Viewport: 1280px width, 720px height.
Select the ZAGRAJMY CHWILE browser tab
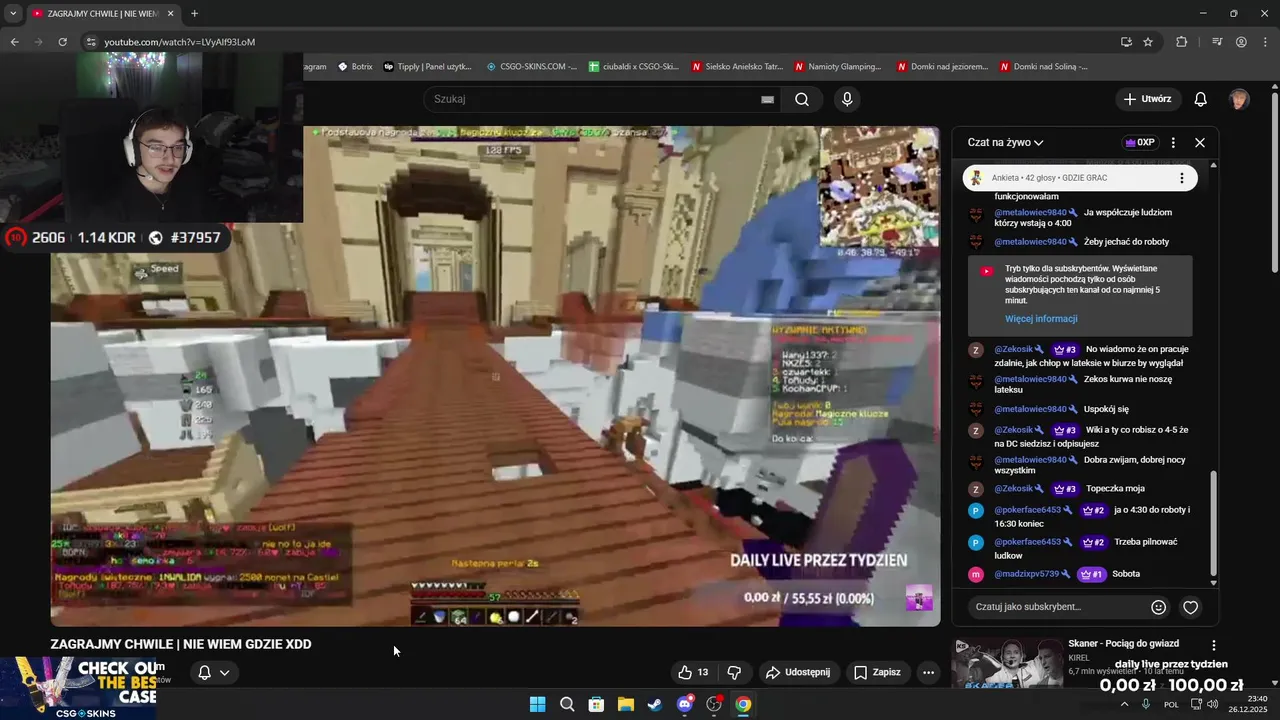(x=104, y=14)
